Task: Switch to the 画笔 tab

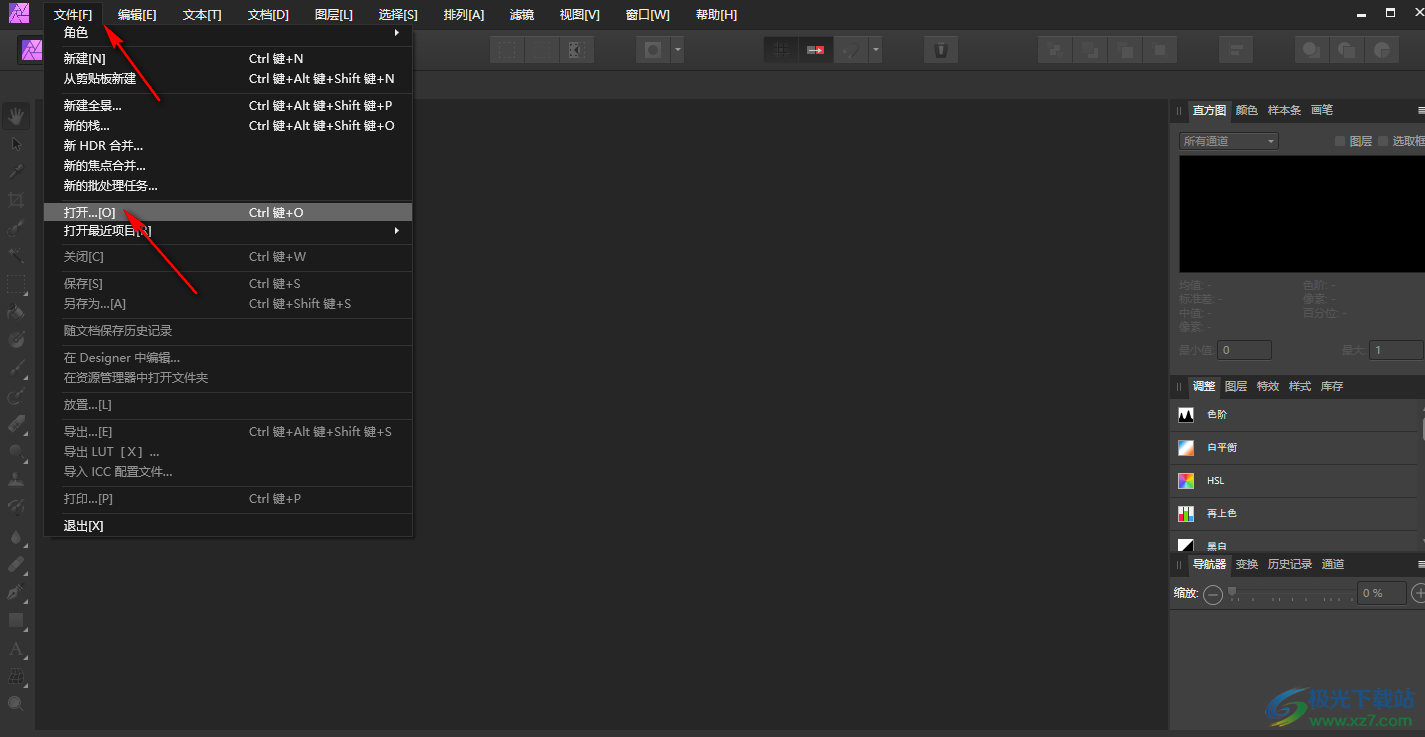Action: [1322, 110]
